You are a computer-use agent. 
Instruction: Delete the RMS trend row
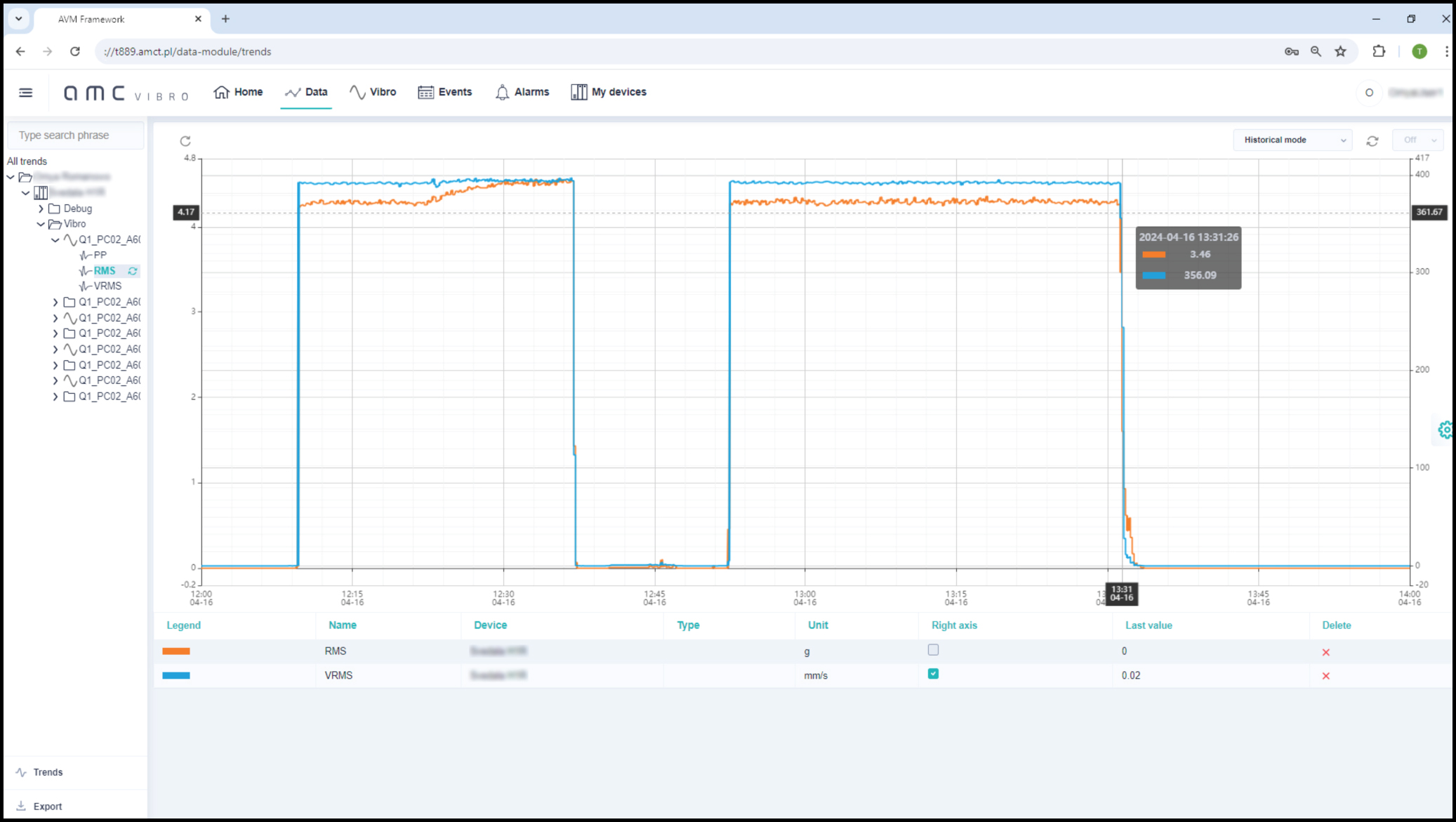pyautogui.click(x=1325, y=652)
